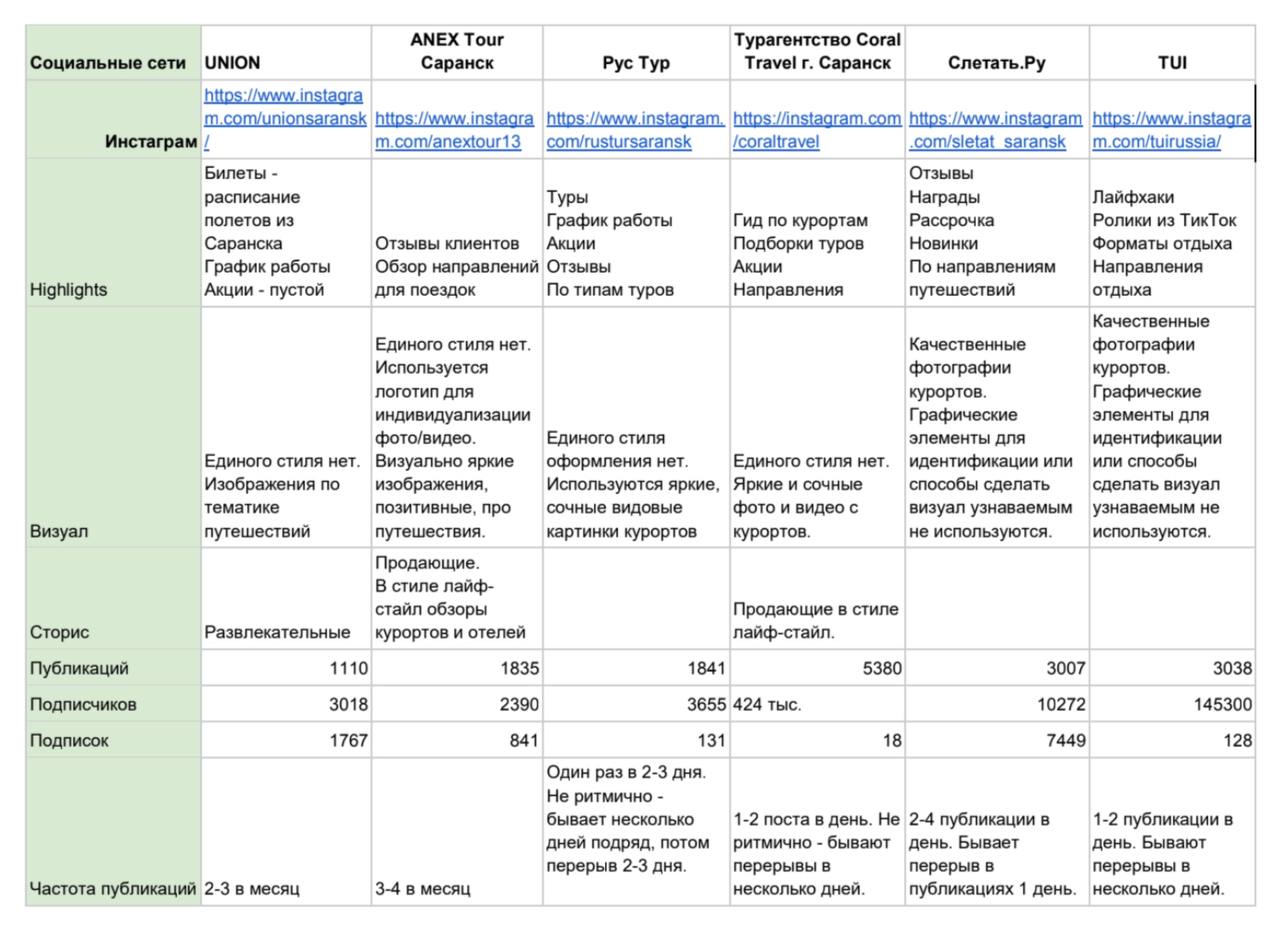The image size is (1280, 928).
Task: Click the ANEX following cell 841
Action: (x=457, y=740)
